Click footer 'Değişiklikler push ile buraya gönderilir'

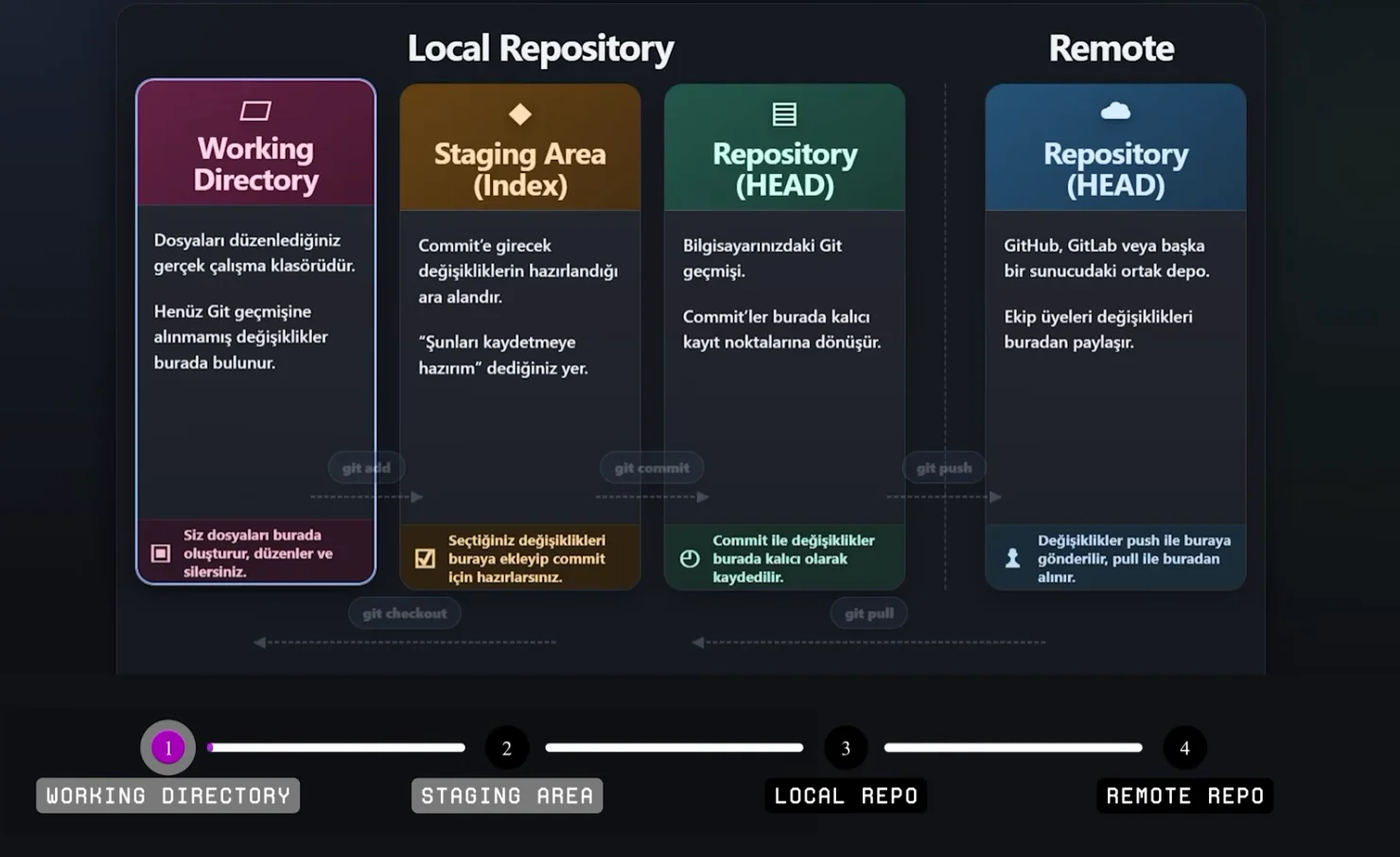(x=1134, y=558)
